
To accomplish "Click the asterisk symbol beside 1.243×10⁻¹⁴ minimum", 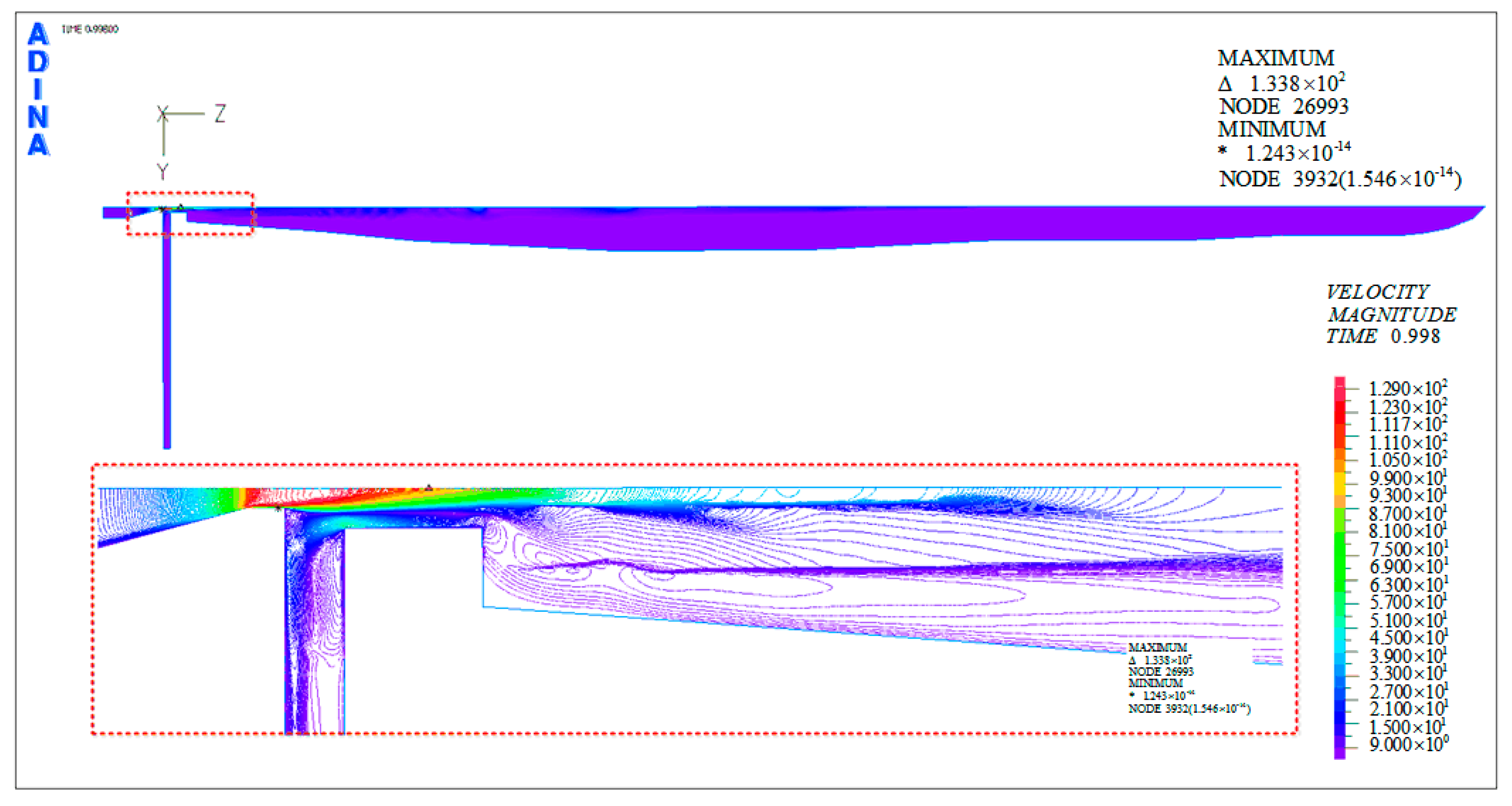I will tap(1223, 151).
